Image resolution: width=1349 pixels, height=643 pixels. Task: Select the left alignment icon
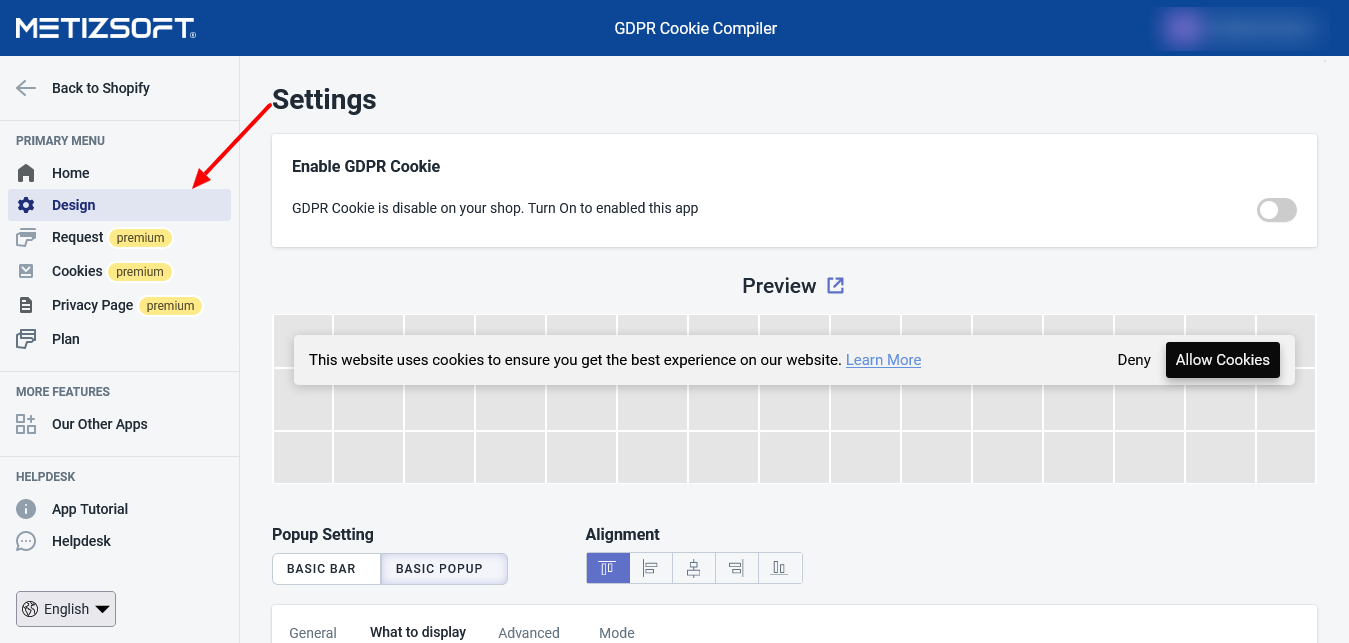[x=650, y=568]
